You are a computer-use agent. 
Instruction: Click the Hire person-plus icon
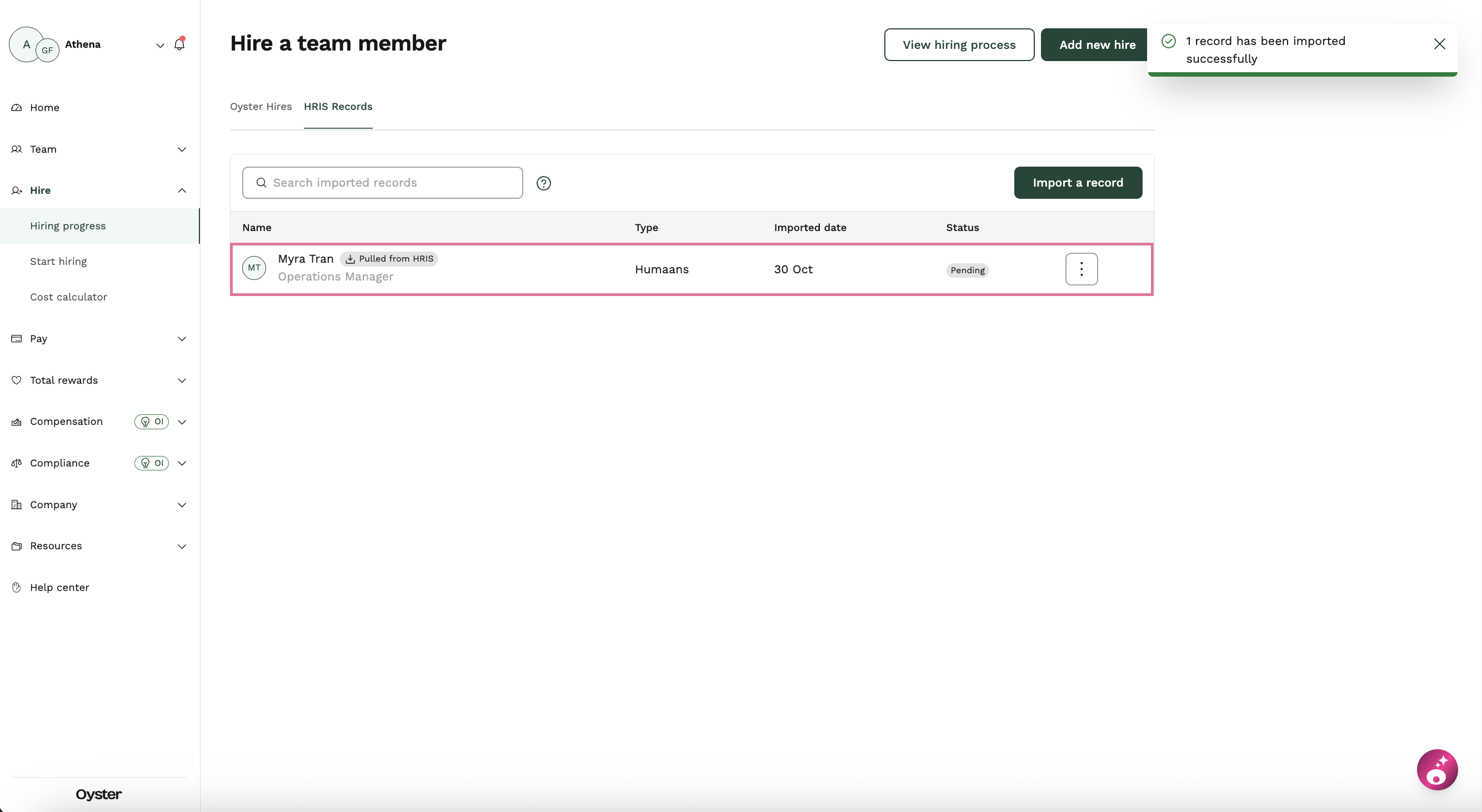coord(17,191)
